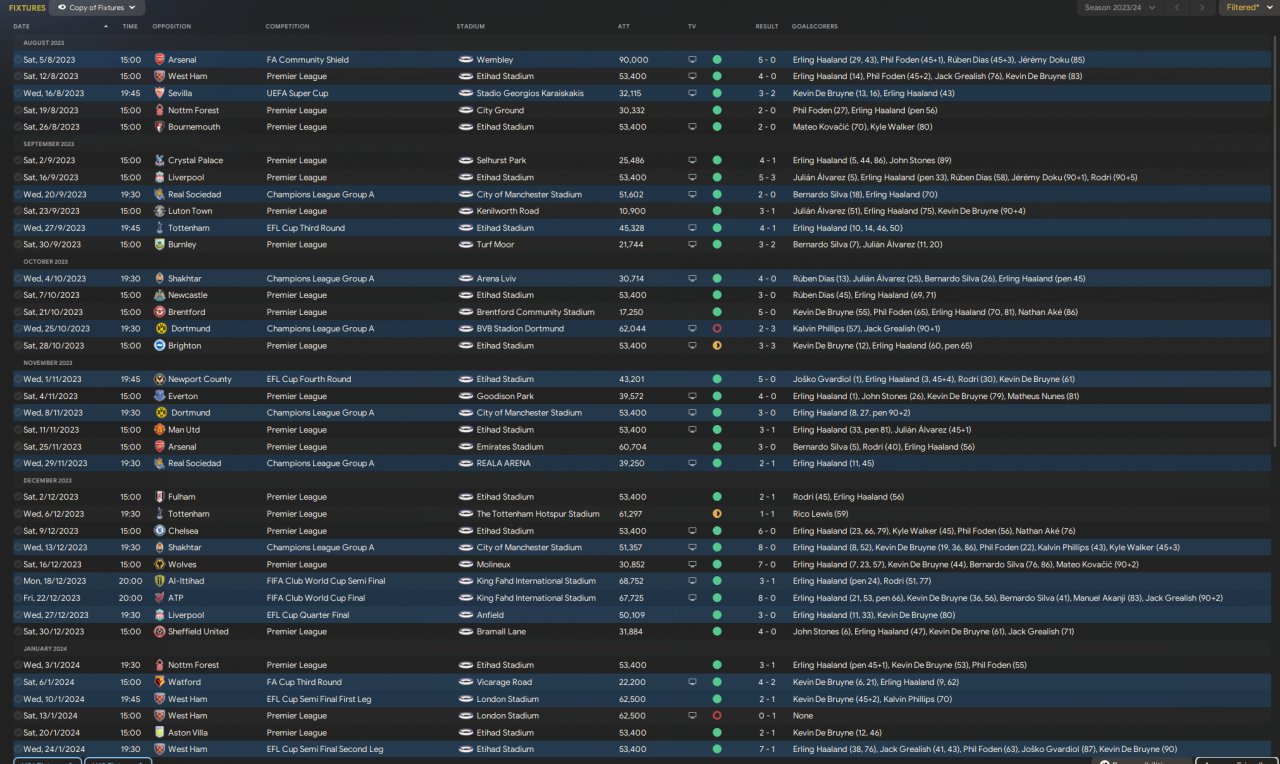
Task: Click the UEFA Super Cup competition
Action: pyautogui.click(x=297, y=93)
